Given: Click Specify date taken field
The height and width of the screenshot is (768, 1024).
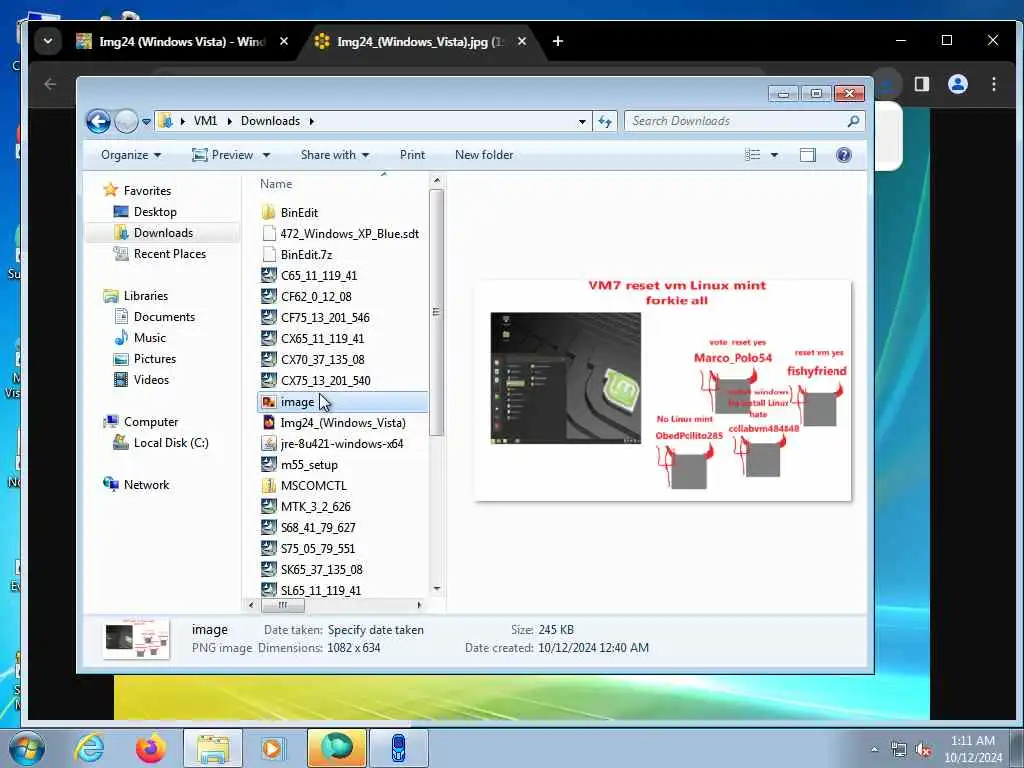Looking at the screenshot, I should (376, 630).
